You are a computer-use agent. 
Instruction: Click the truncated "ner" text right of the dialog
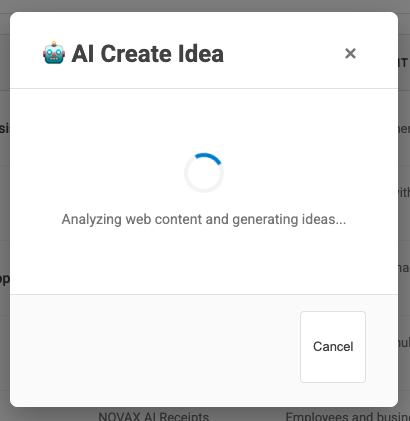coord(404,128)
